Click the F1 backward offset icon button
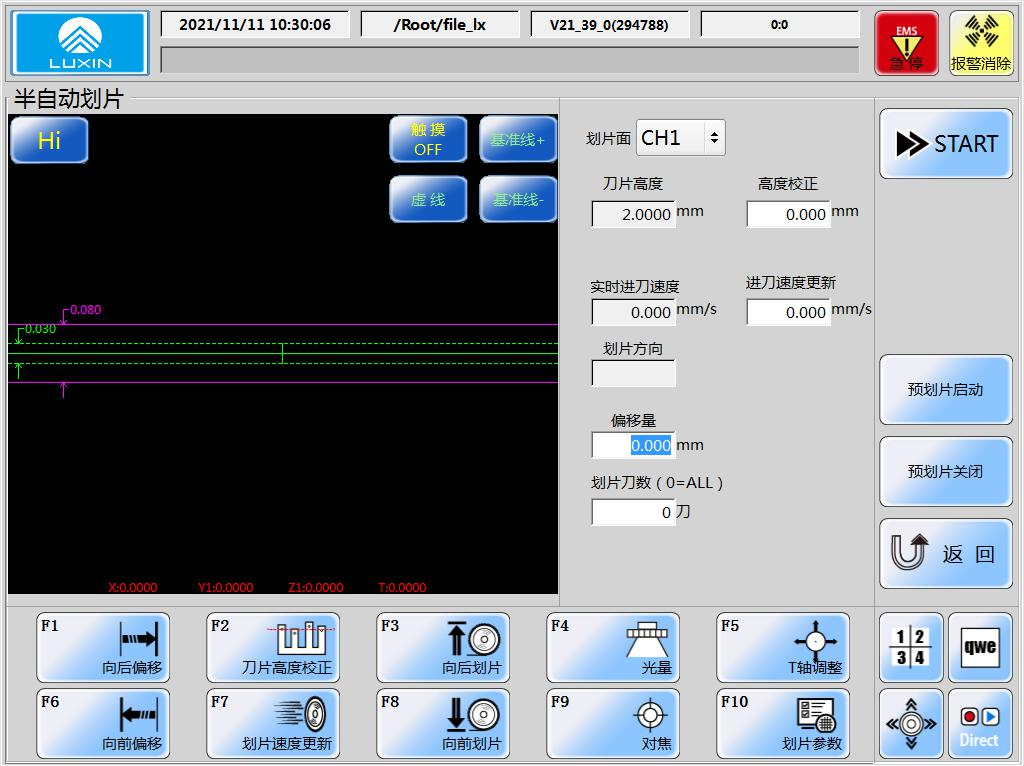 [102, 648]
